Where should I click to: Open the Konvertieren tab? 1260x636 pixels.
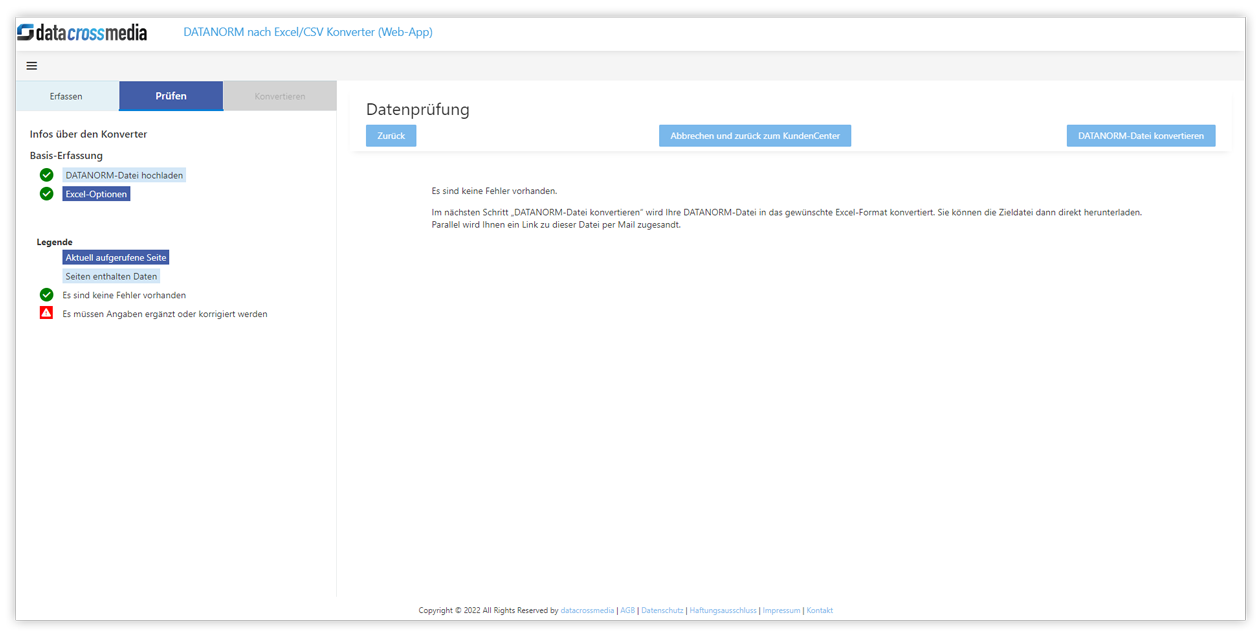tap(280, 96)
